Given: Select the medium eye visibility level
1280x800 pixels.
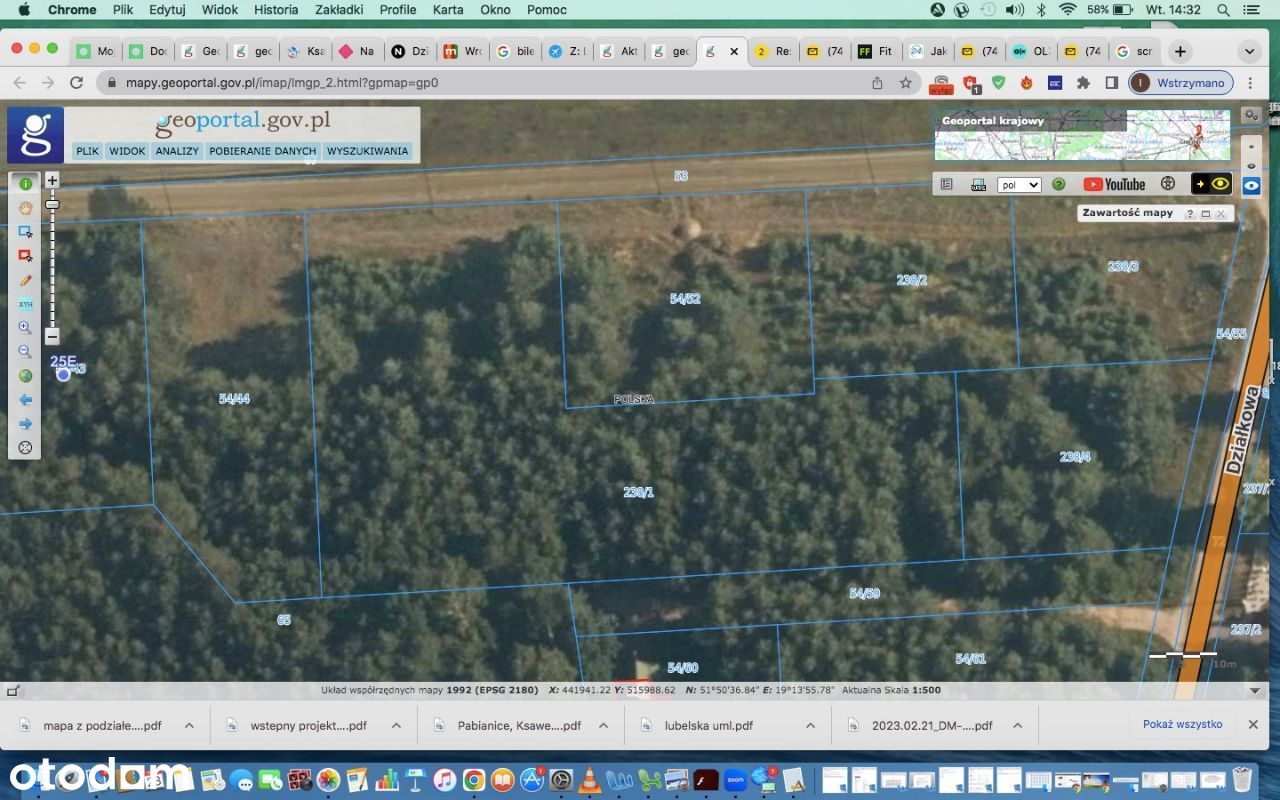Looking at the screenshot, I should point(1251,165).
